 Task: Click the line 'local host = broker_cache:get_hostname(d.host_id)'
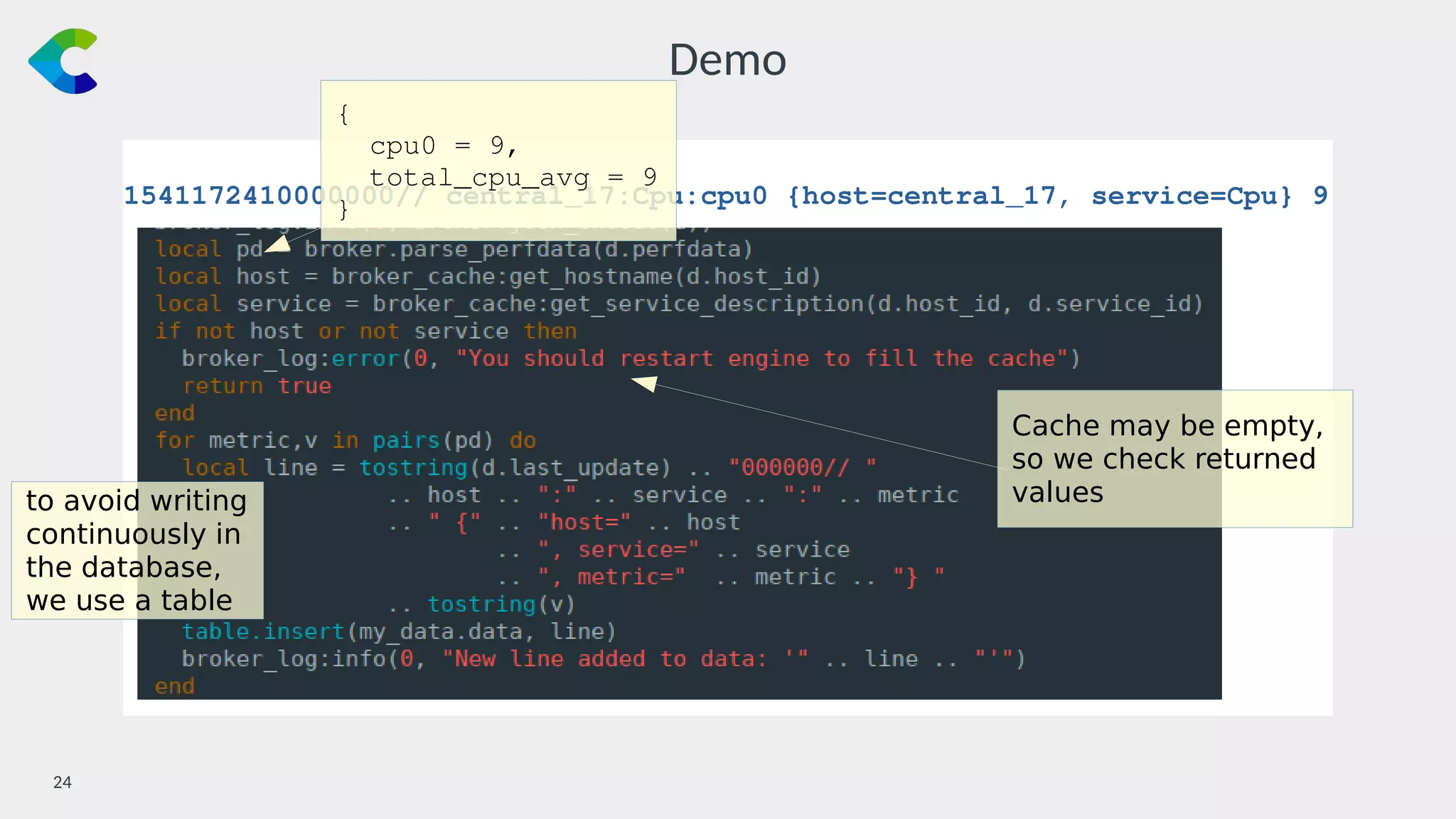488,277
